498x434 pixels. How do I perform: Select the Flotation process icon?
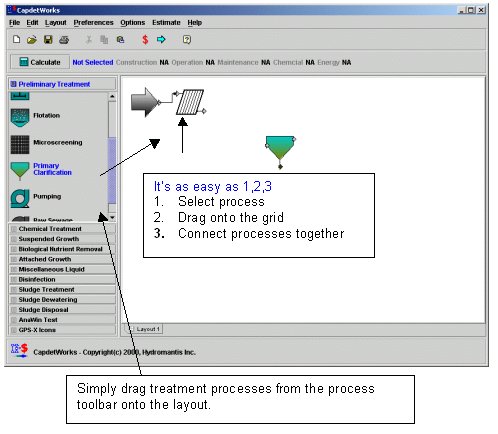click(x=20, y=117)
